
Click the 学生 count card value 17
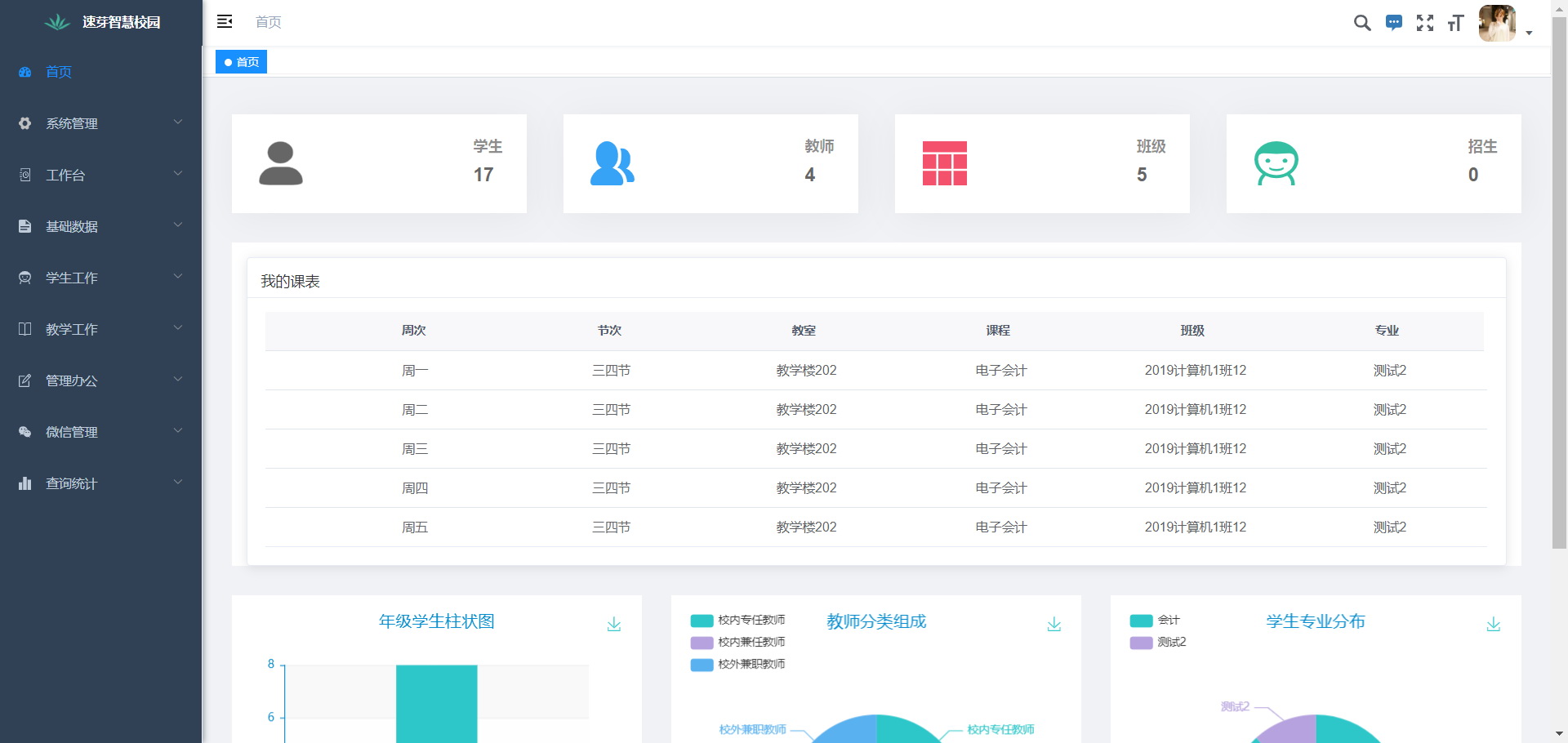click(x=483, y=175)
